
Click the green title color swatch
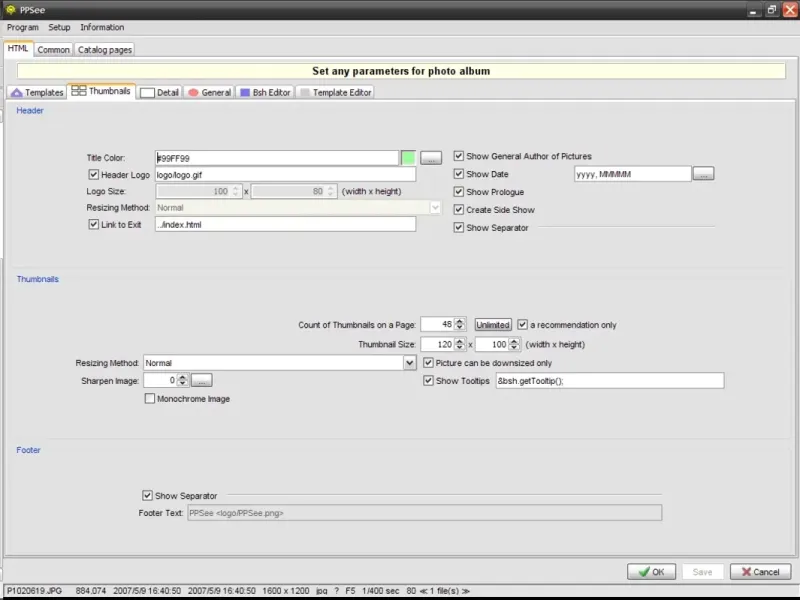point(408,158)
